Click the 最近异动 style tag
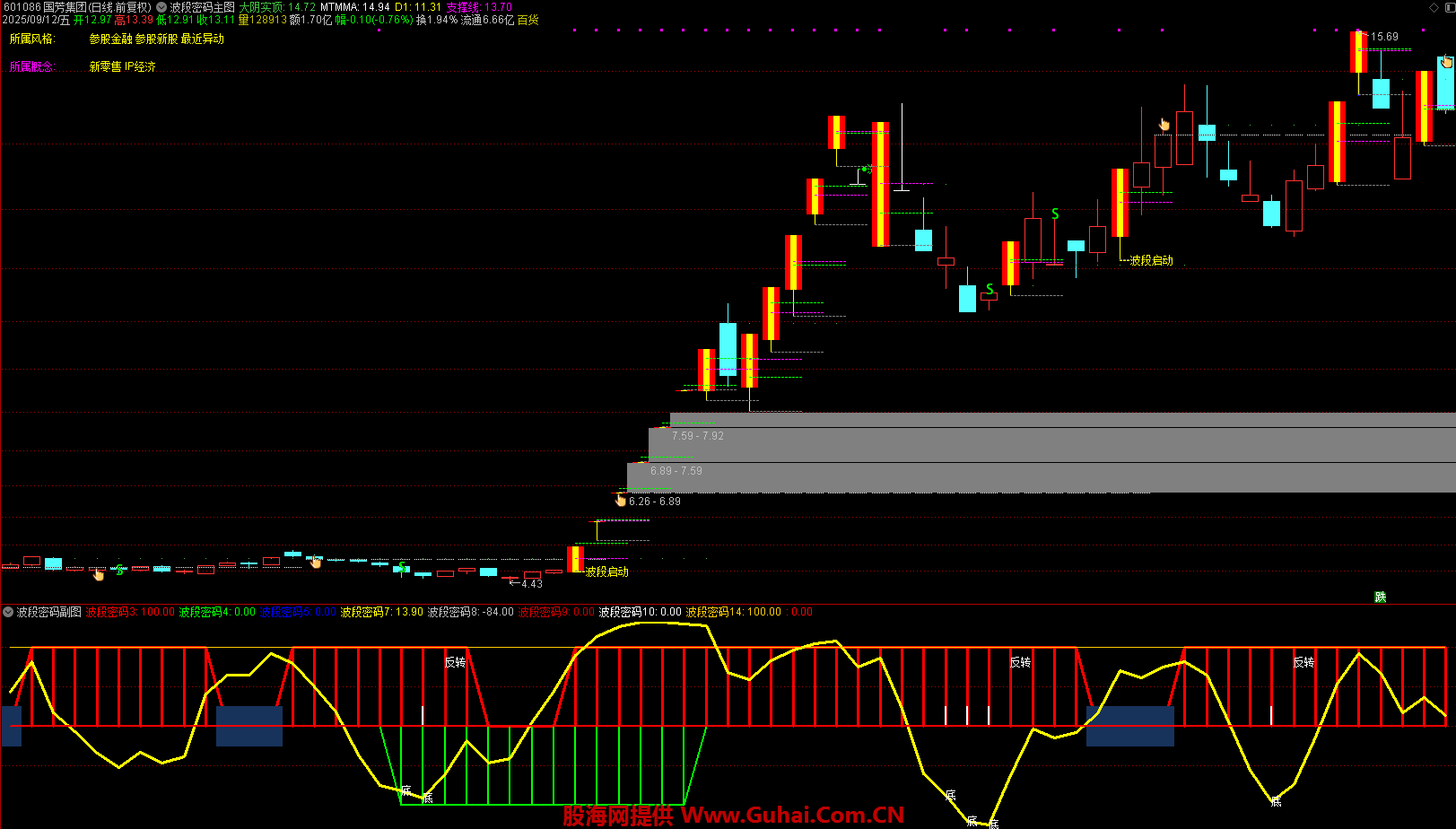 pyautogui.click(x=203, y=39)
